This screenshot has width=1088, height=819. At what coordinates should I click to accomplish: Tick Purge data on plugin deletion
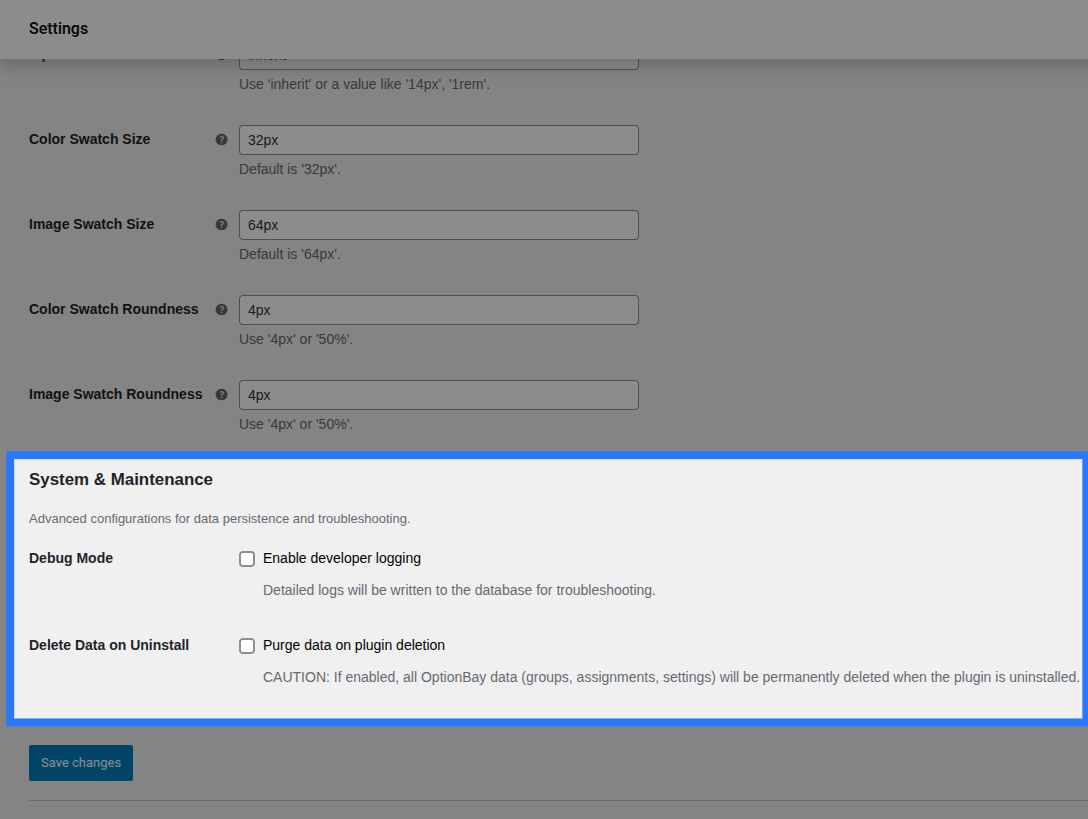pyautogui.click(x=247, y=645)
